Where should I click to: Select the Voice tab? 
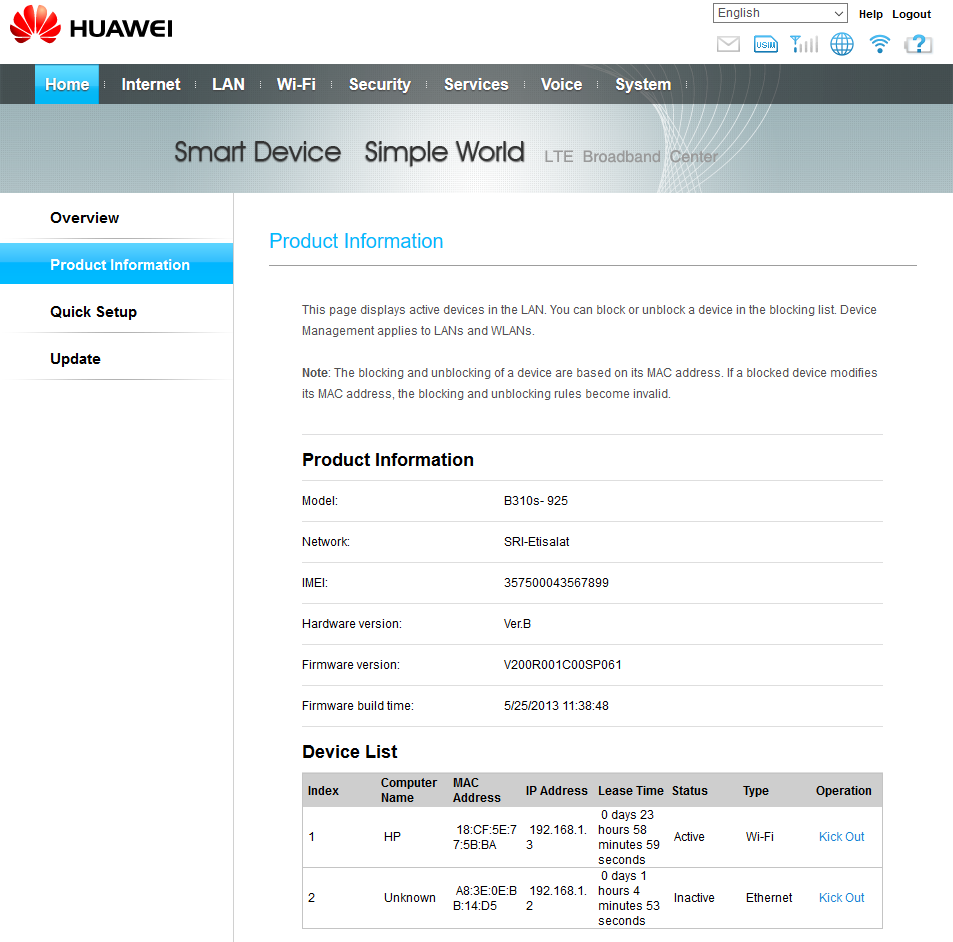(561, 85)
